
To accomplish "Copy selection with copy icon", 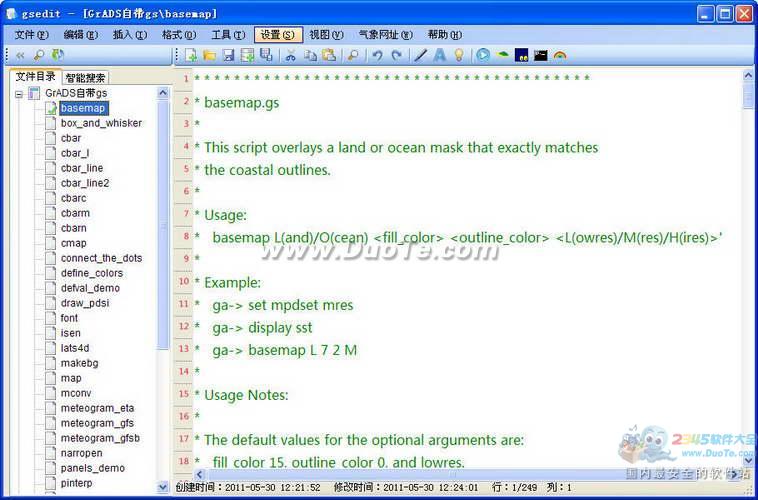I will (310, 56).
